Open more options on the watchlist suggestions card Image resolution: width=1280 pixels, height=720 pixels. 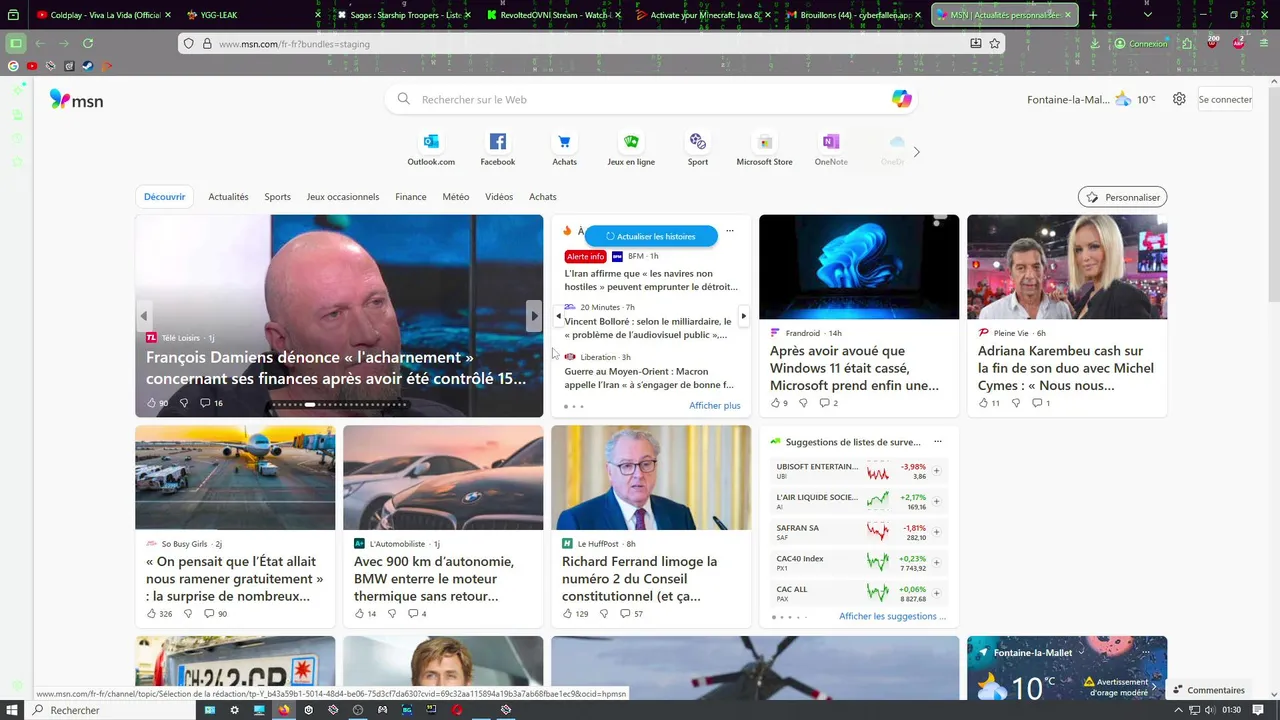pos(937,442)
